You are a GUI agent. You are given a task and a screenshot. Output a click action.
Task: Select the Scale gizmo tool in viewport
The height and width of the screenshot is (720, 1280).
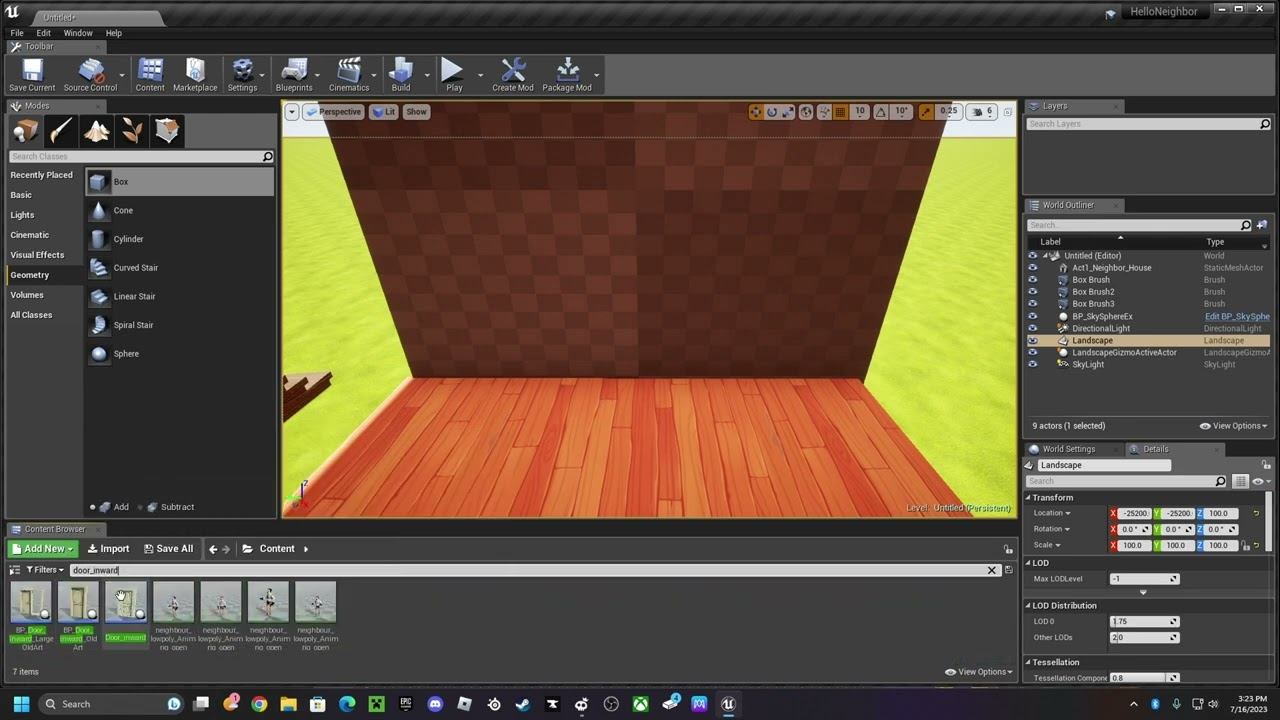point(788,112)
